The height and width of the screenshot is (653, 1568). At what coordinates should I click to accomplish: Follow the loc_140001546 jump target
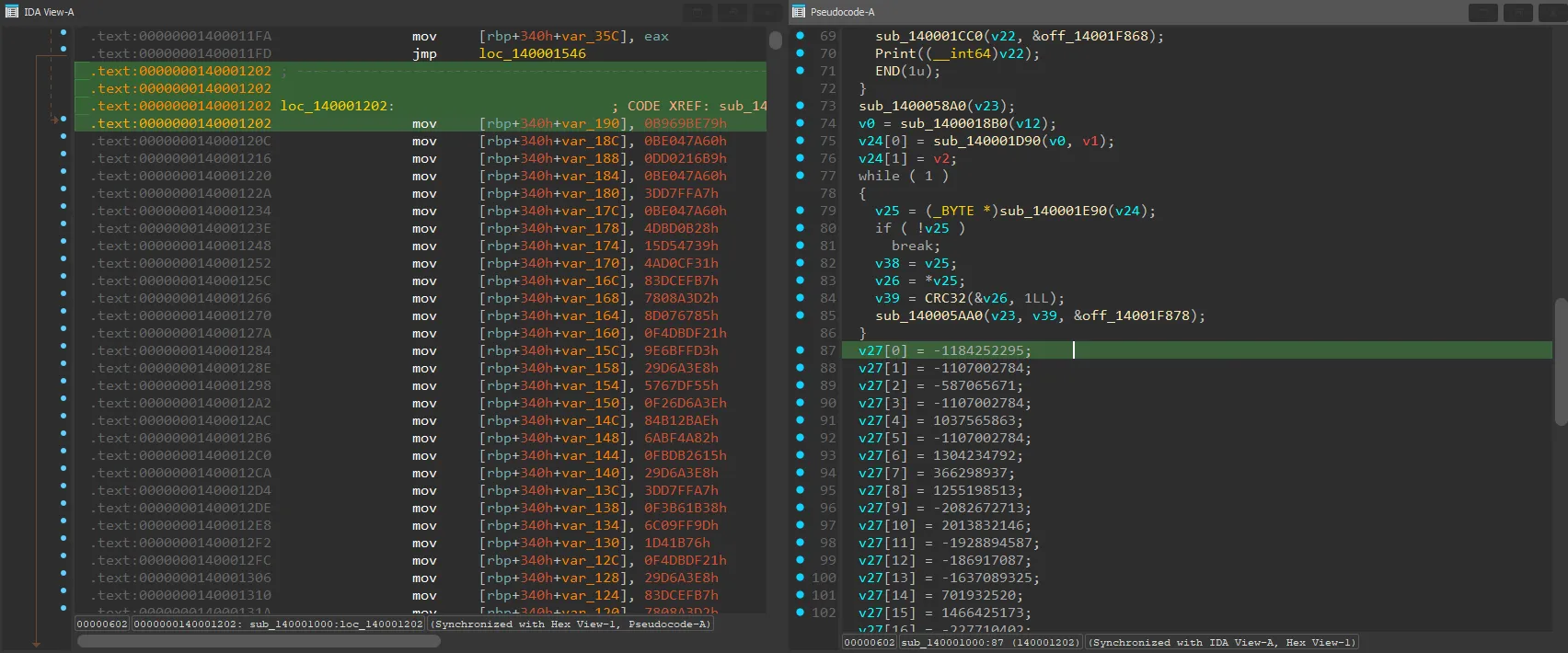532,53
